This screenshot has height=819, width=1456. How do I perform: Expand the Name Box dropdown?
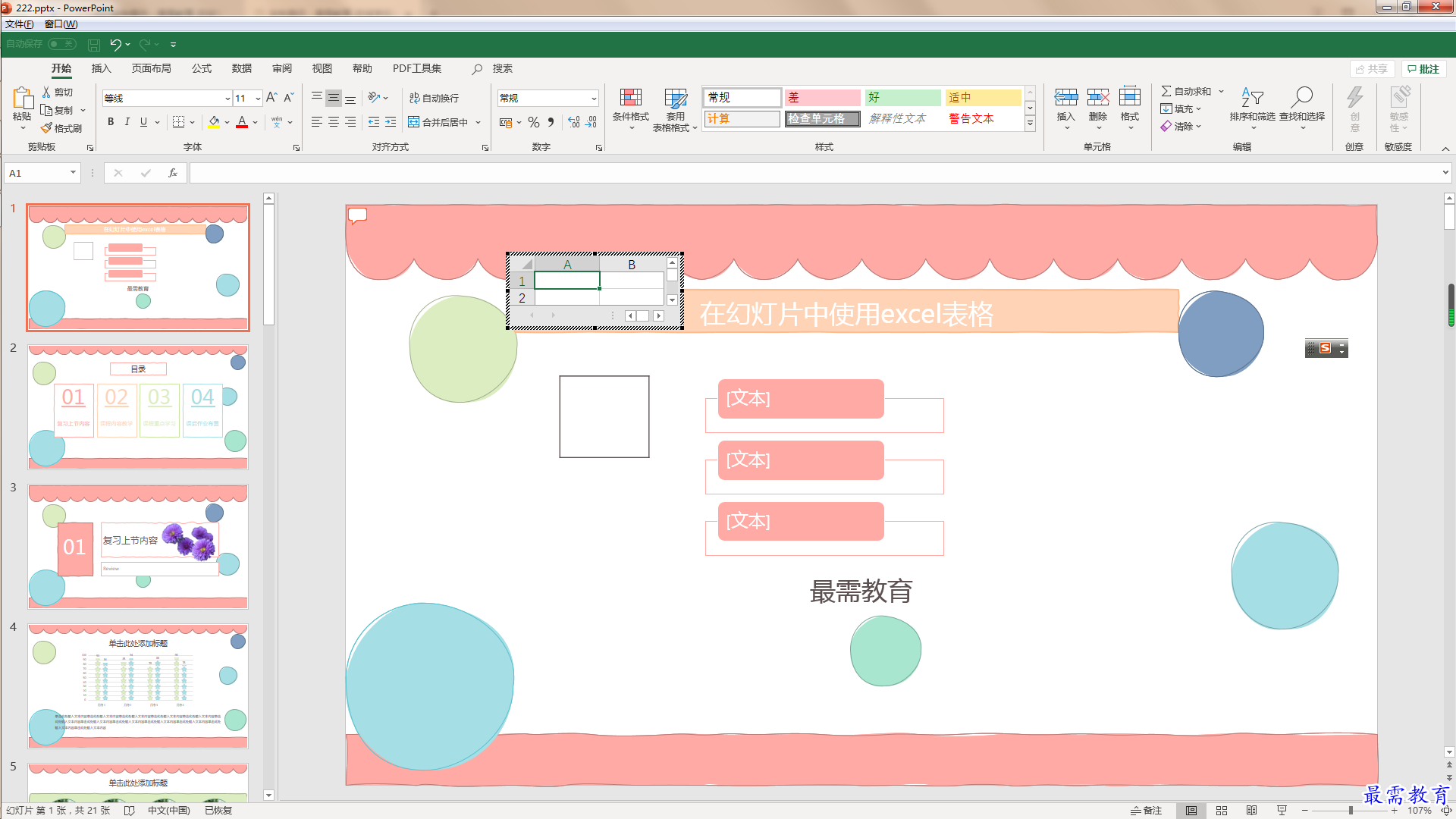73,173
